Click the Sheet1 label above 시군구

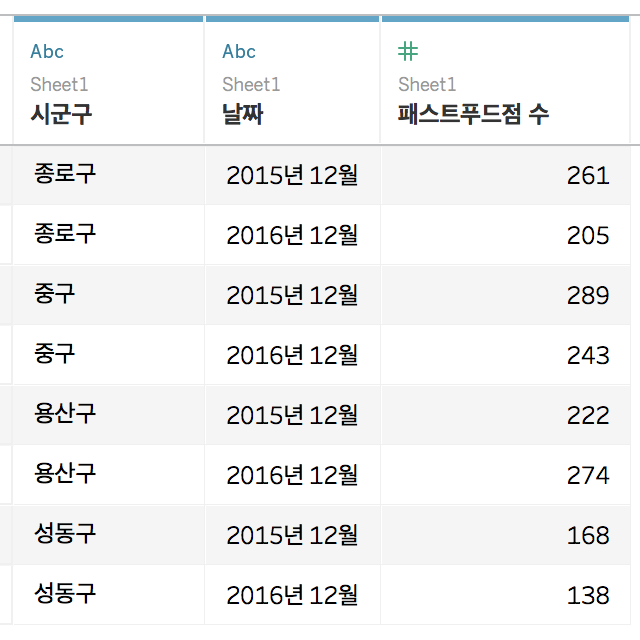[x=59, y=84]
